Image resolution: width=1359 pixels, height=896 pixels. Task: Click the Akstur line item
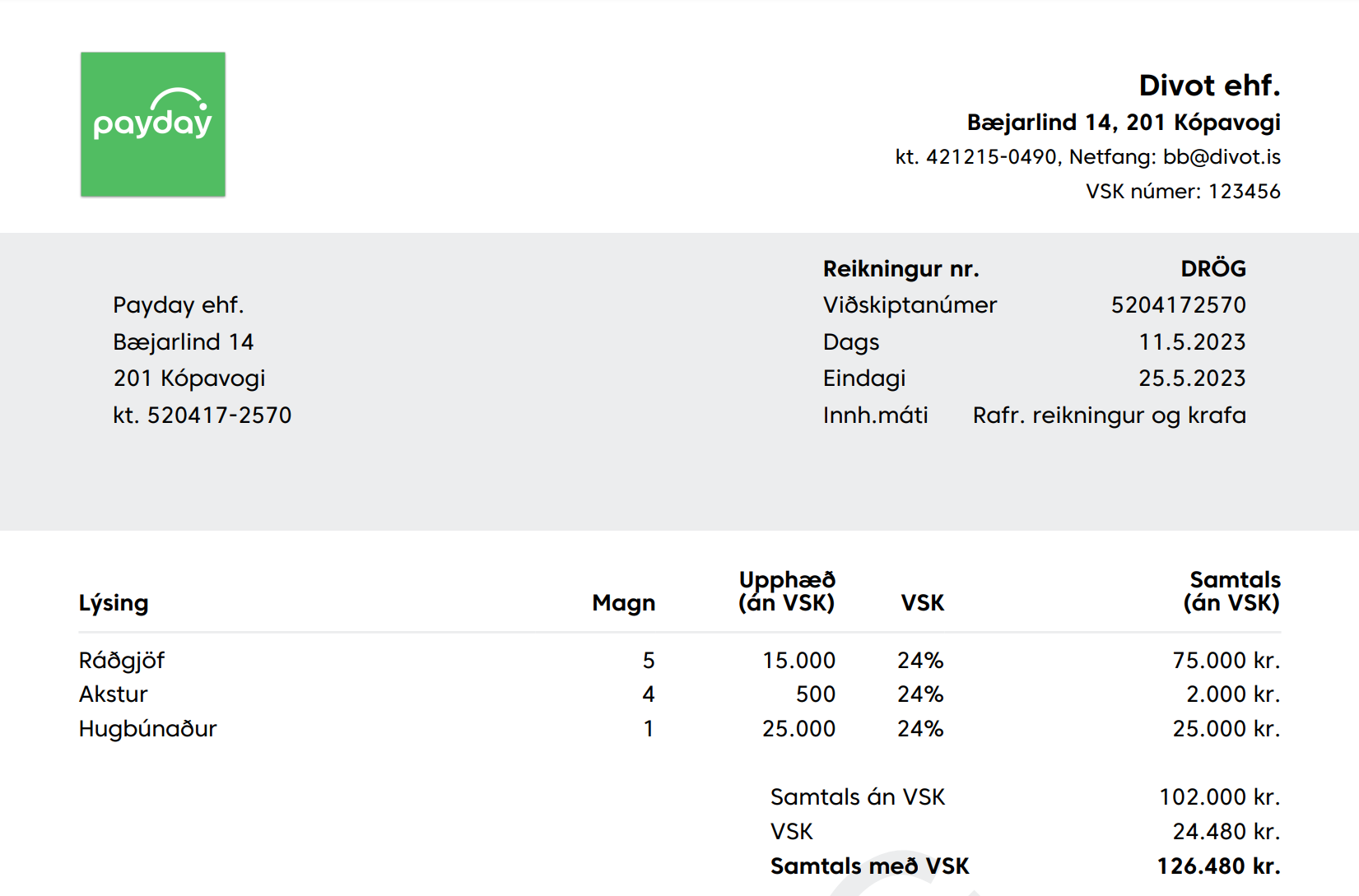pyautogui.click(x=114, y=694)
